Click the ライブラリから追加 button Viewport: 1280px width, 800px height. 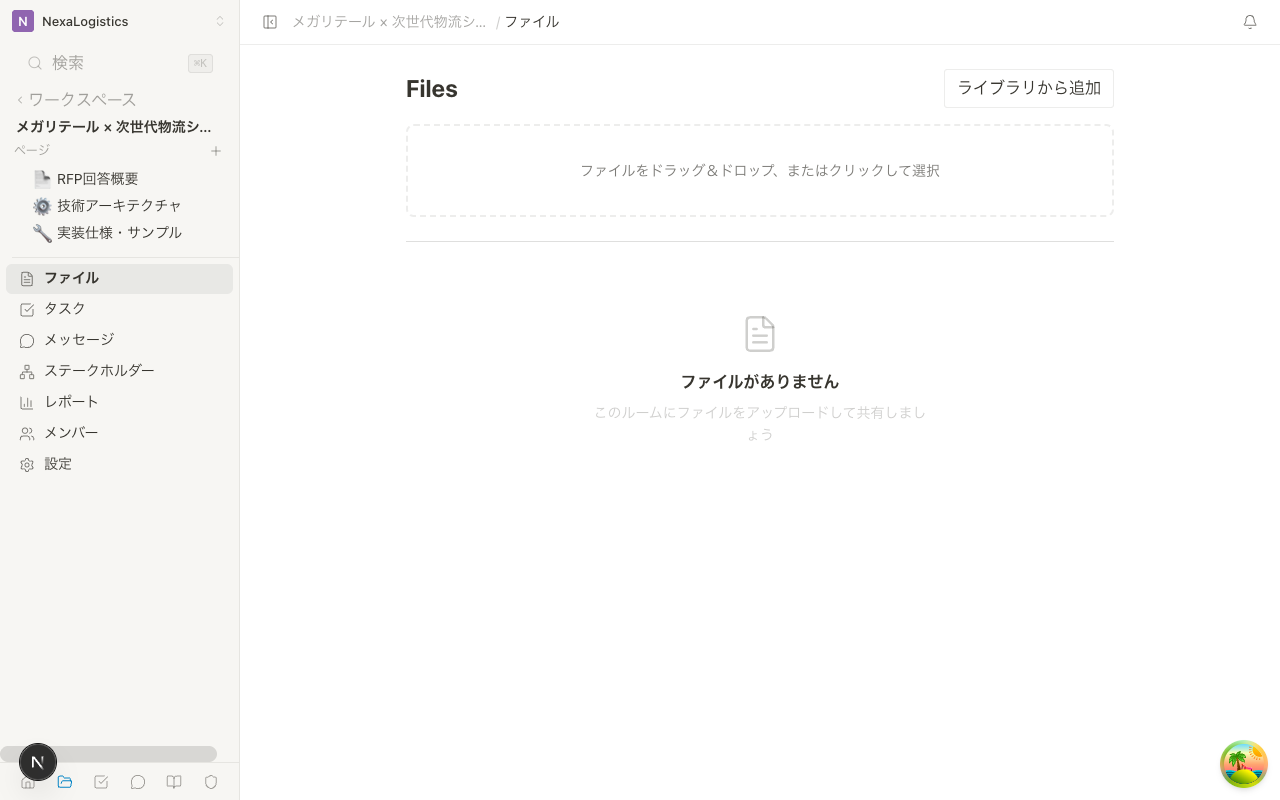click(1028, 88)
